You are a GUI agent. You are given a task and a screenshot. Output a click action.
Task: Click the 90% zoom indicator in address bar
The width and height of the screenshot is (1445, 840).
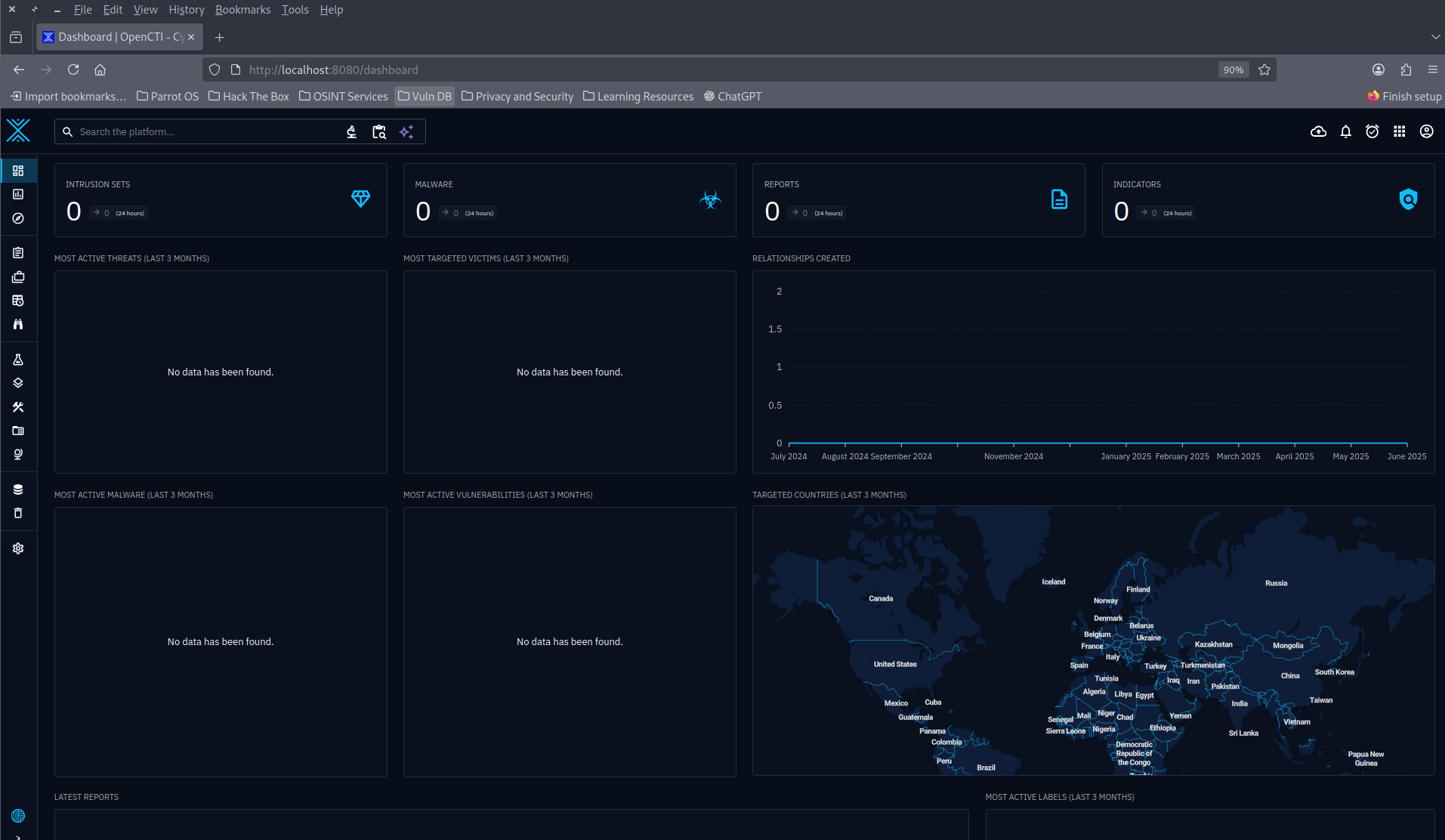(1232, 69)
